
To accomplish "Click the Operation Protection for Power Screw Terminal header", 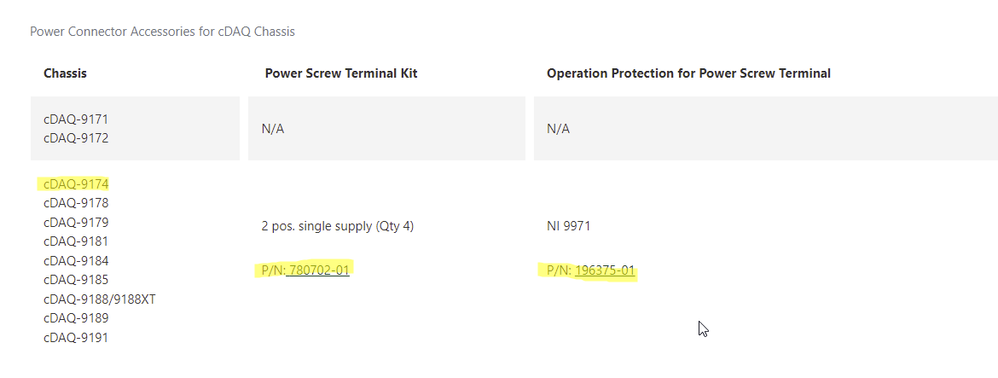I will point(689,73).
